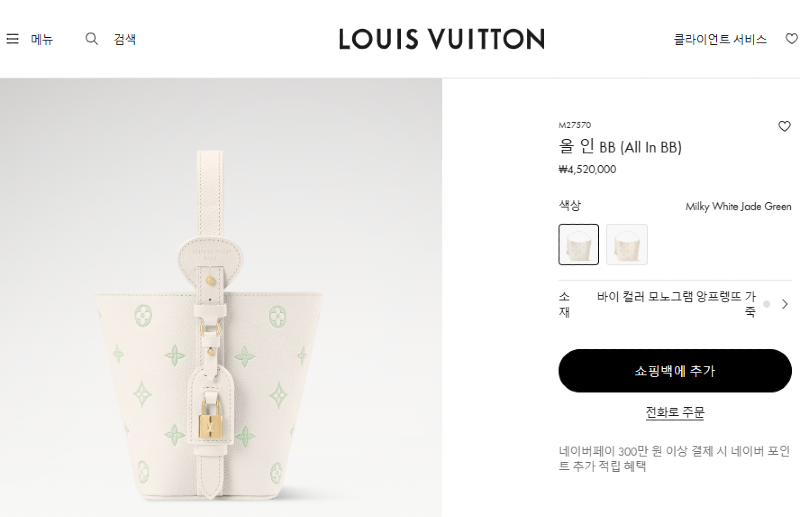
Task: Click the 소재 material label
Action: pos(564,304)
